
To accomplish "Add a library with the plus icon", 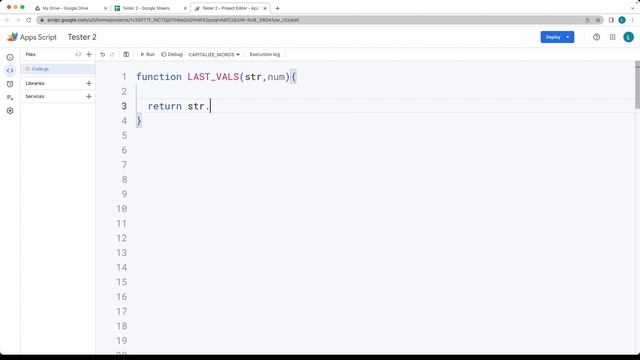I will [89, 83].
